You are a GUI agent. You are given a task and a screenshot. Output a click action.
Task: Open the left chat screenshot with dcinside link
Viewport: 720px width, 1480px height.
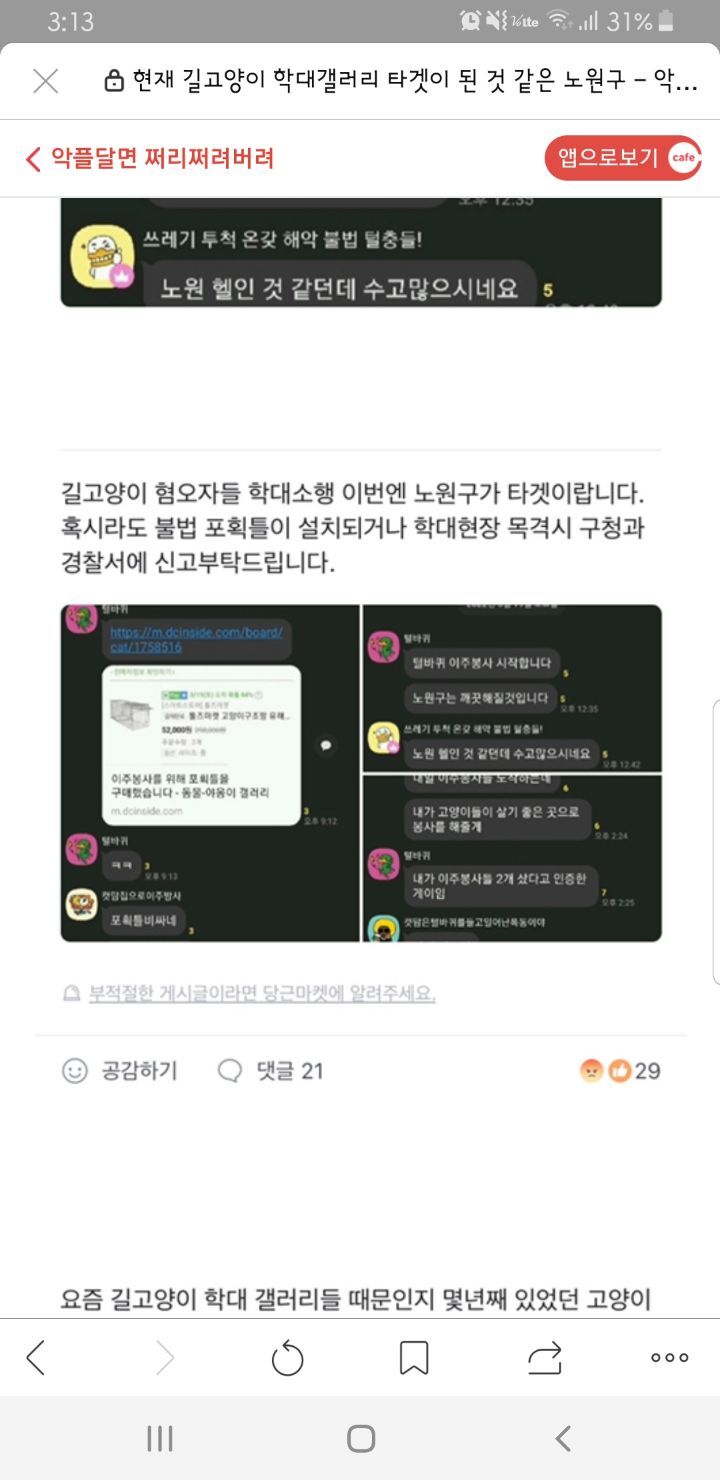point(210,773)
